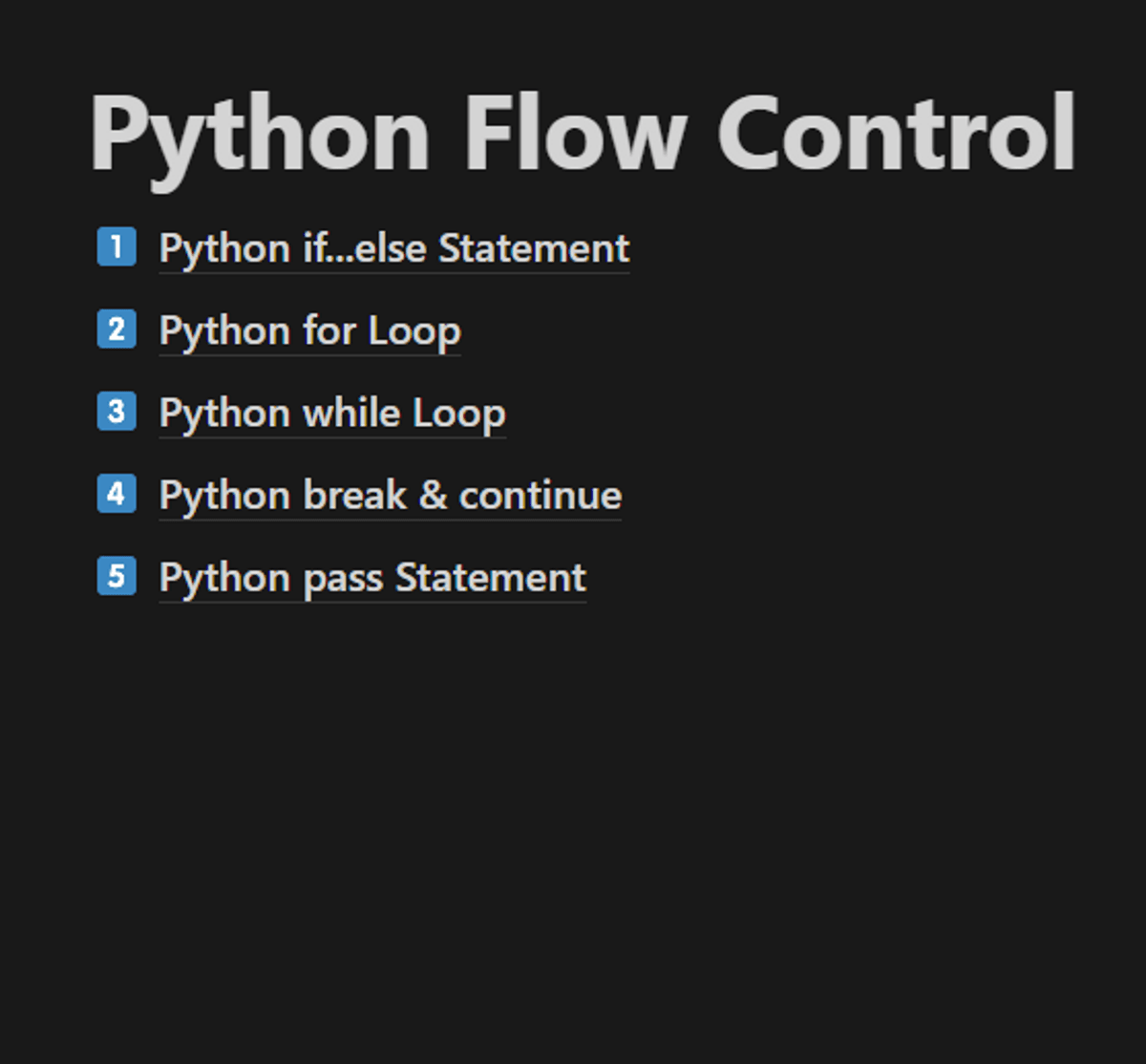Viewport: 1146px width, 1064px height.
Task: Click the blue number 1 icon
Action: (117, 247)
